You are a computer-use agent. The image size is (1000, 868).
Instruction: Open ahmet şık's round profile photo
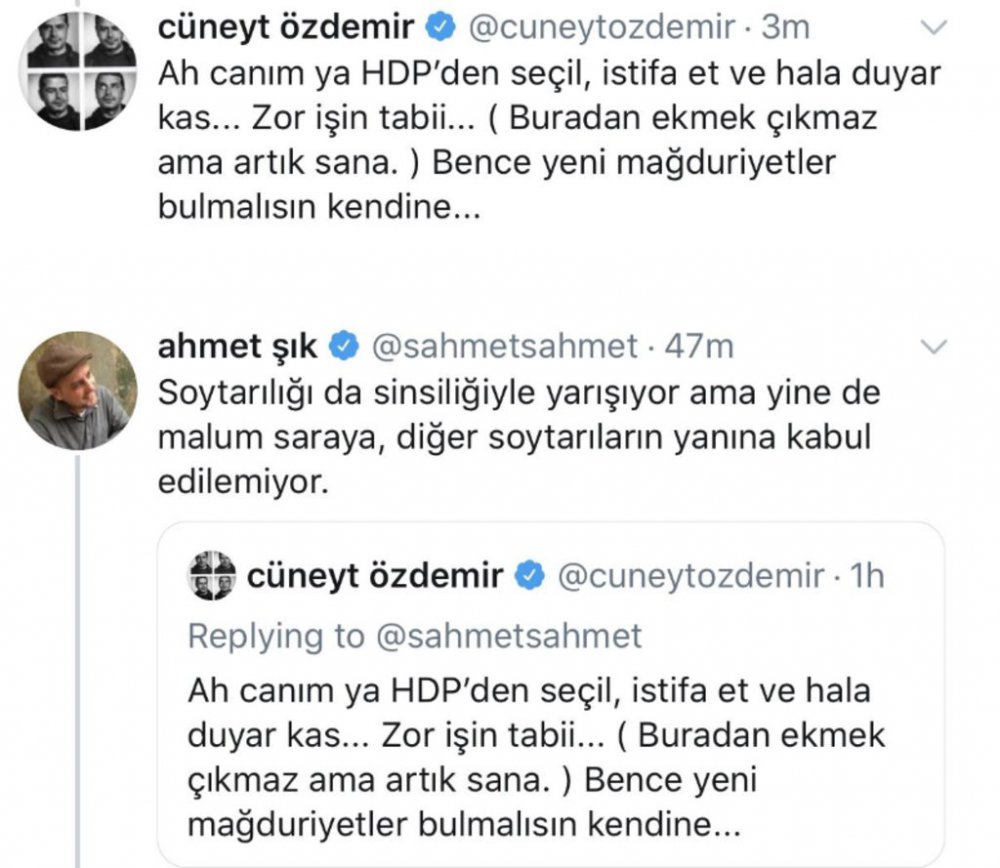(x=78, y=391)
